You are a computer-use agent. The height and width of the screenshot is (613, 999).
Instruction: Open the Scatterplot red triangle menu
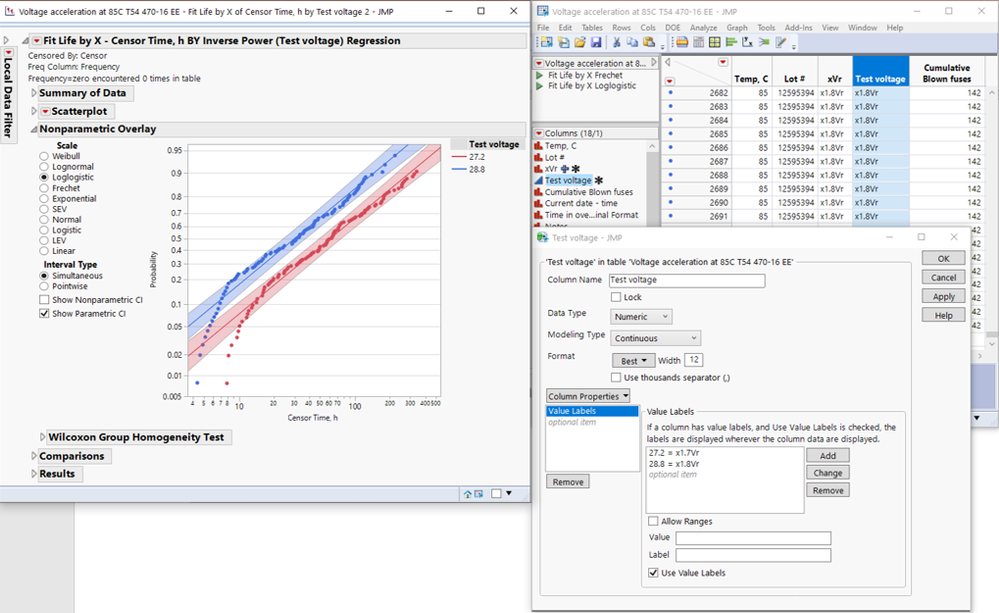pyautogui.click(x=45, y=112)
